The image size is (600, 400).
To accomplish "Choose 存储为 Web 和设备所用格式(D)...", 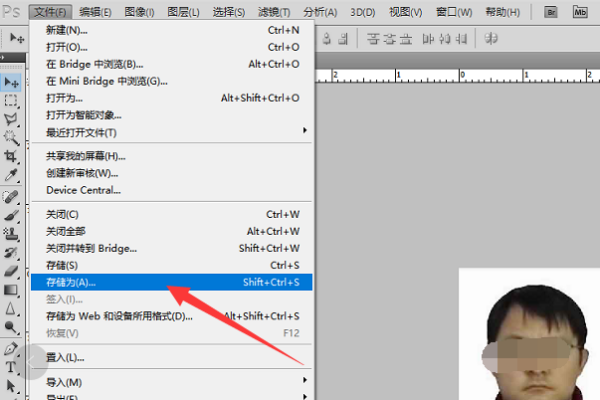I will coord(118,316).
